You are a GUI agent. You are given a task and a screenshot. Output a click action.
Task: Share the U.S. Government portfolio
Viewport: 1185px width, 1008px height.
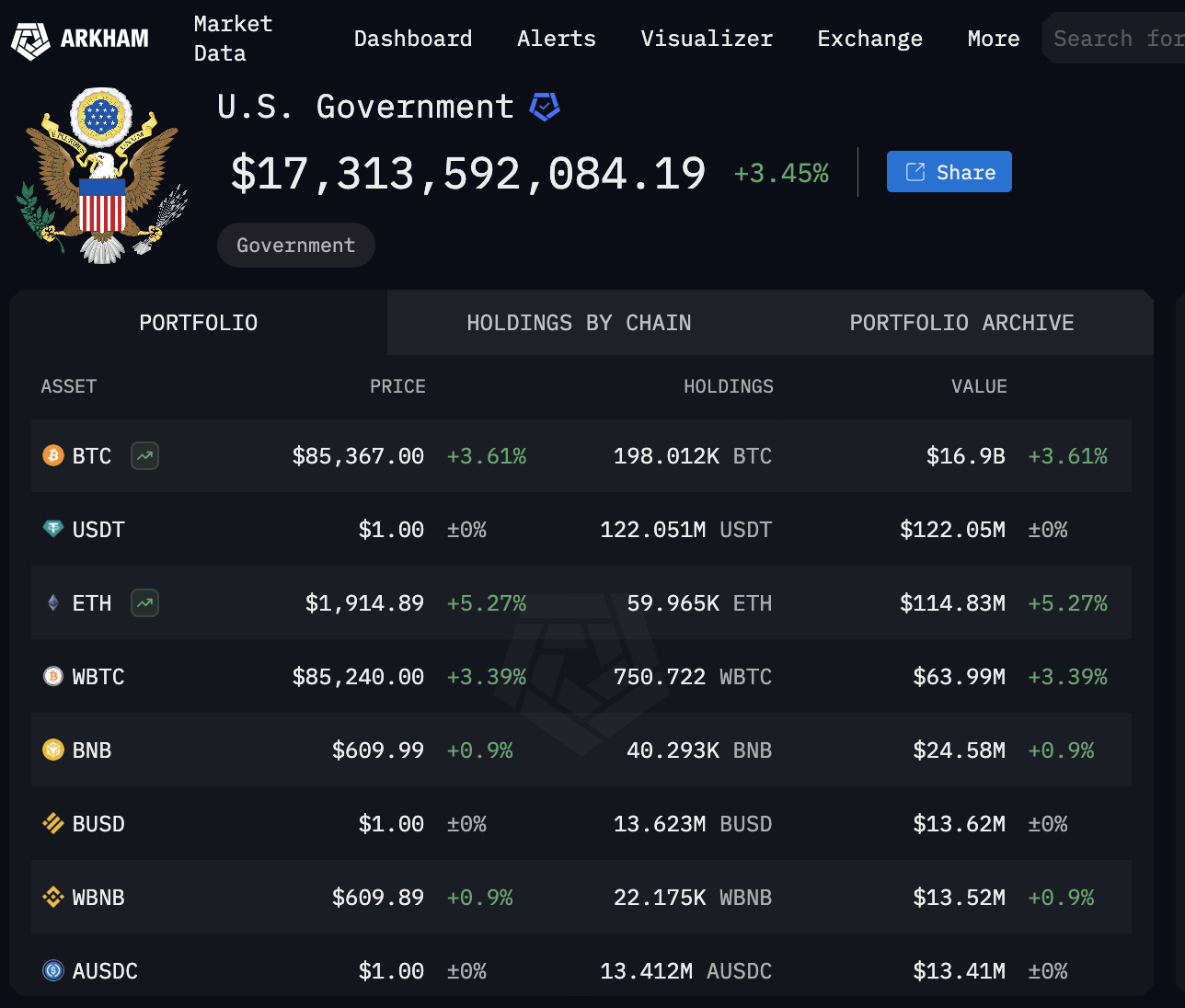pyautogui.click(x=949, y=172)
